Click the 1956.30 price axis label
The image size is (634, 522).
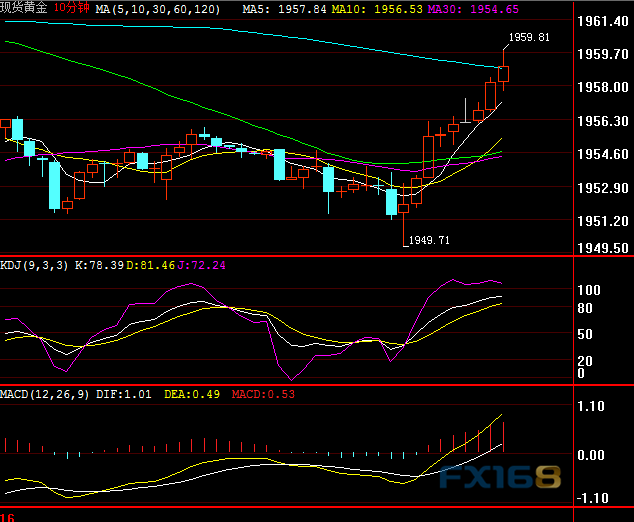pos(603,121)
